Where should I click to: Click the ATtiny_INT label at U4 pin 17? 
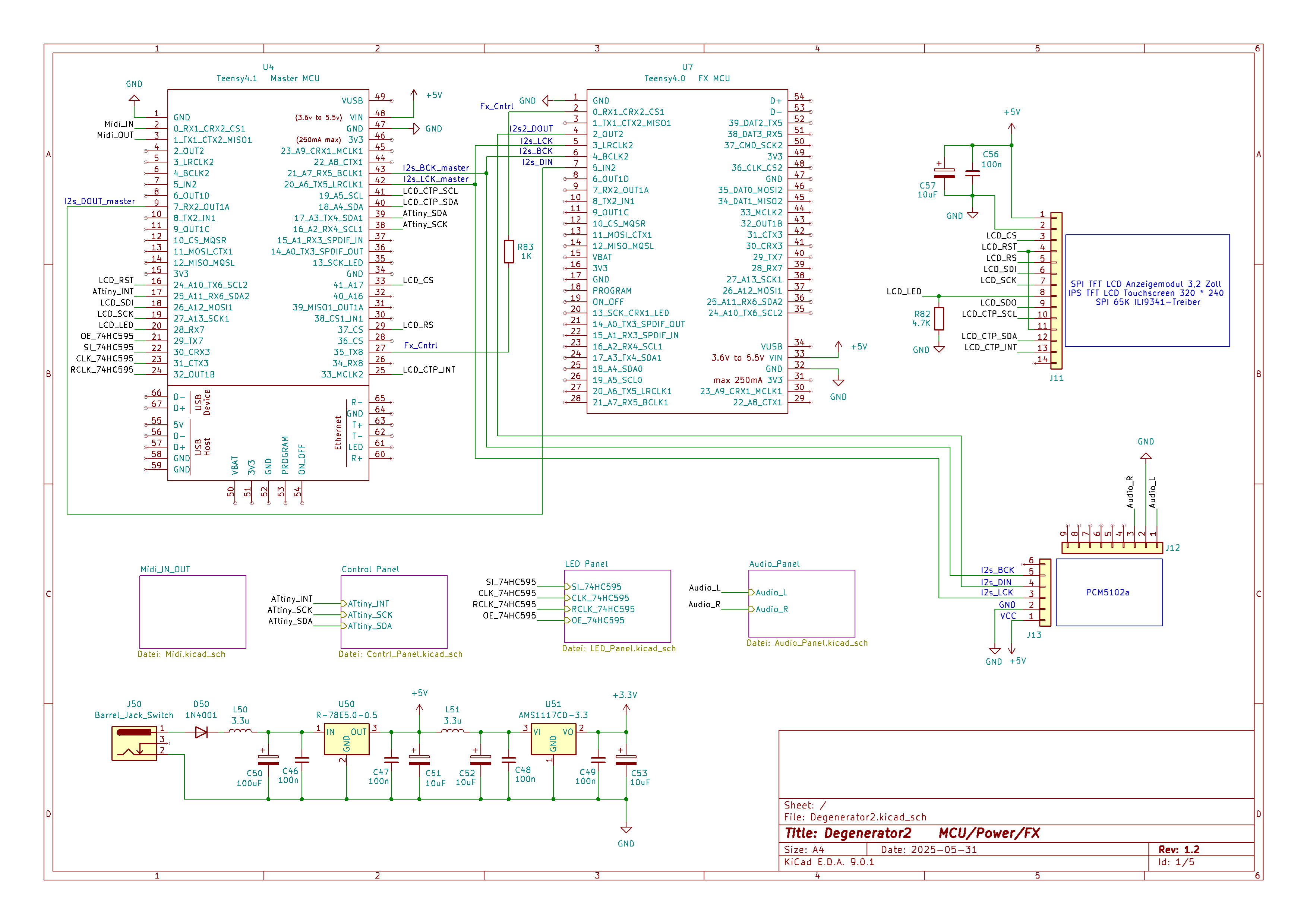(113, 292)
